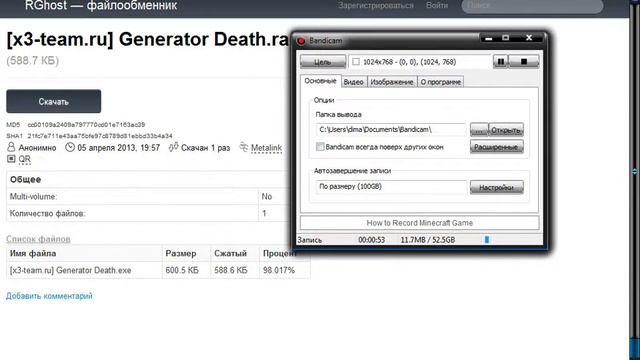Click the Multi-volume row label

[x=33, y=196]
